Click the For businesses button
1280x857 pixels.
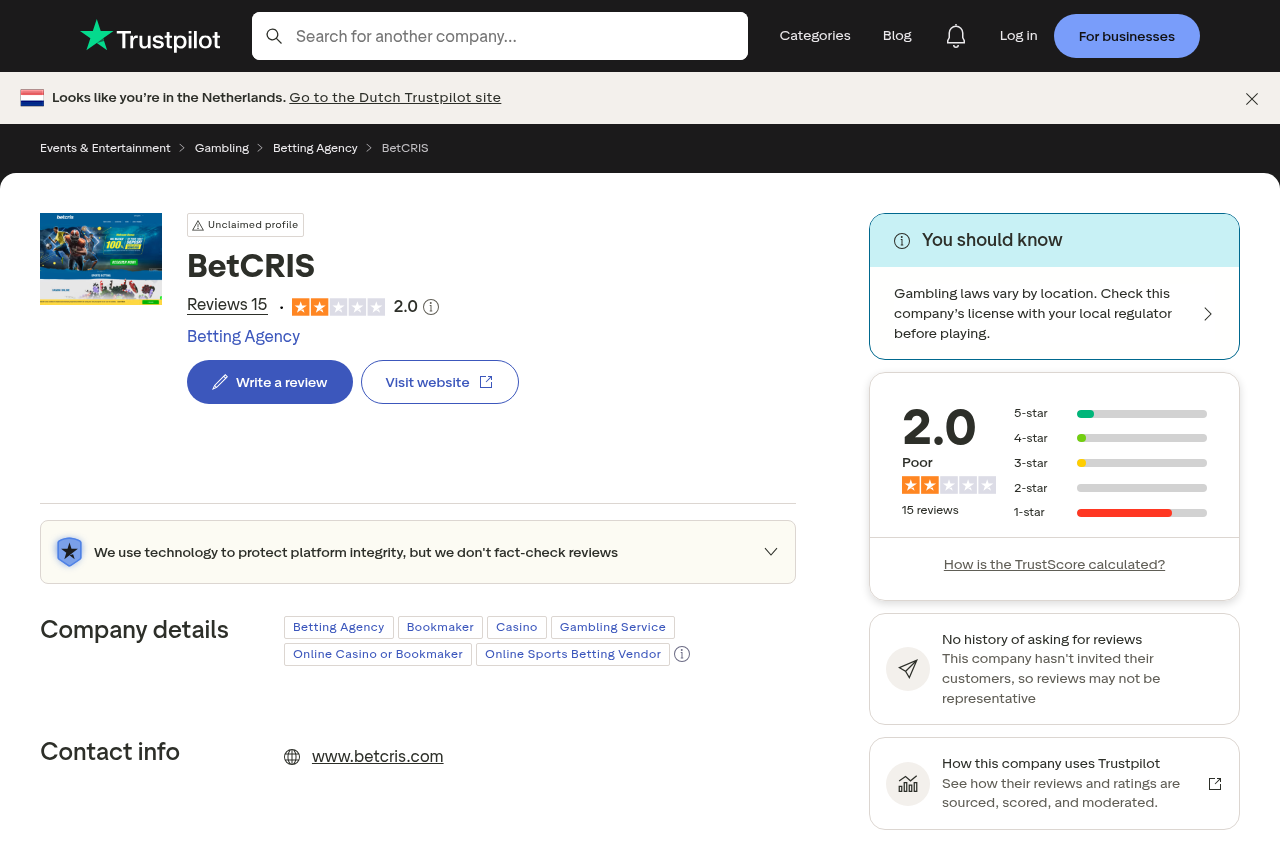(x=1127, y=36)
